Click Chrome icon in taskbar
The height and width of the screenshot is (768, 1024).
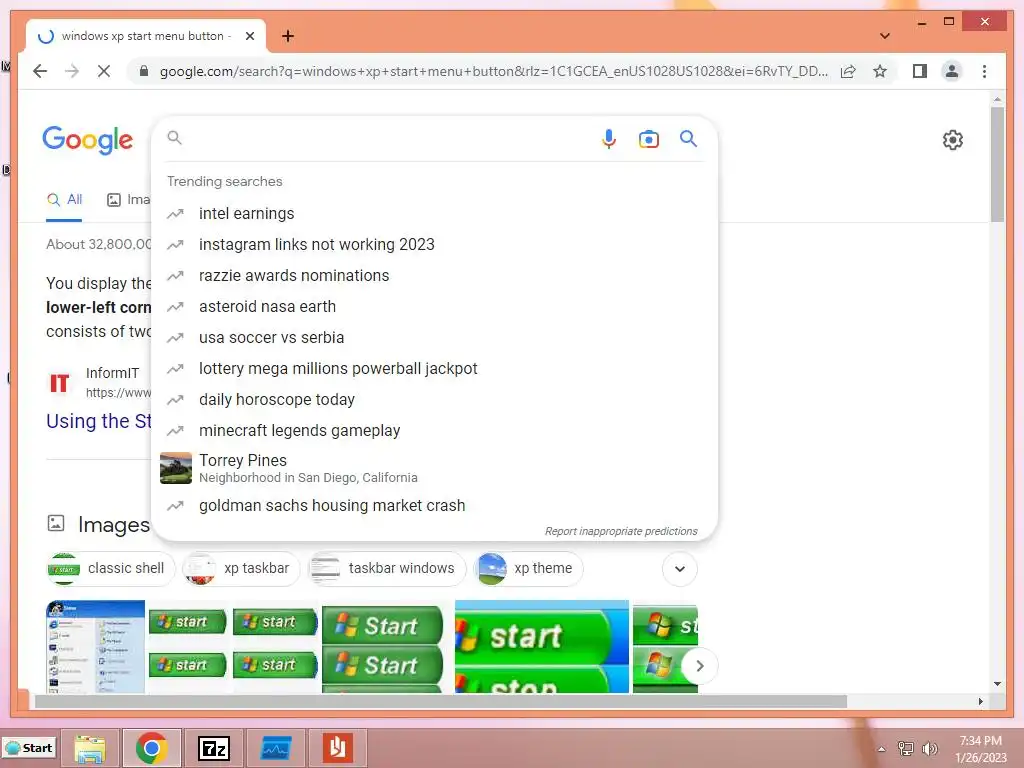152,748
